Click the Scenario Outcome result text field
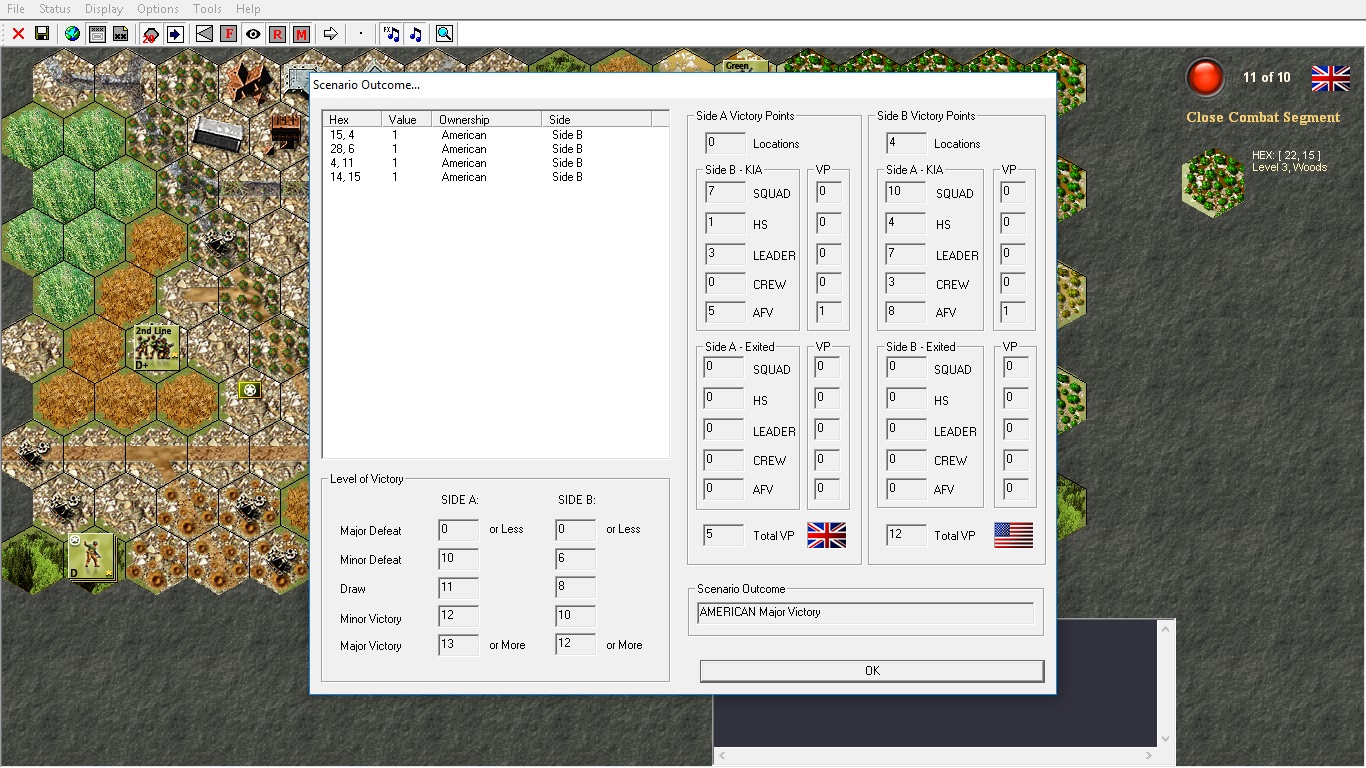The height and width of the screenshot is (768, 1366). pyautogui.click(x=865, y=612)
